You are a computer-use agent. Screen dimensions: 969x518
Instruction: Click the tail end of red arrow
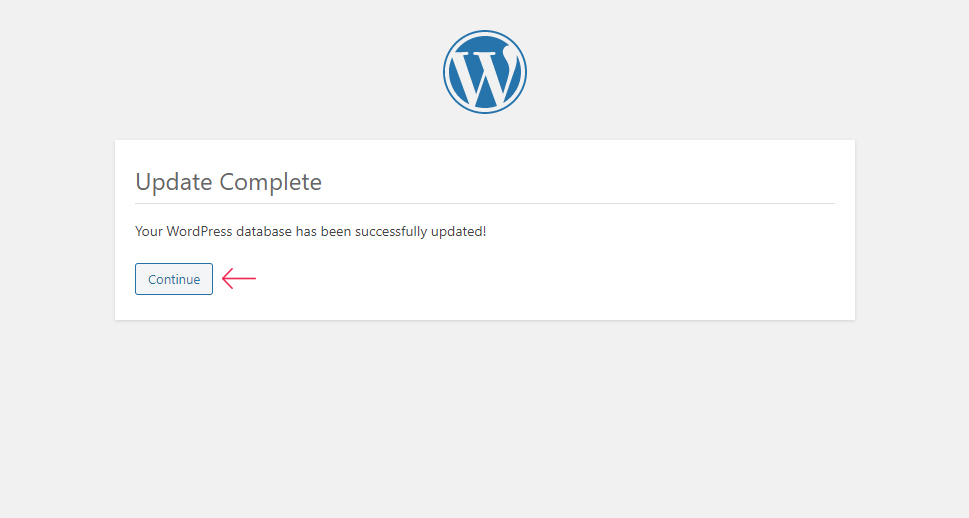pos(253,279)
